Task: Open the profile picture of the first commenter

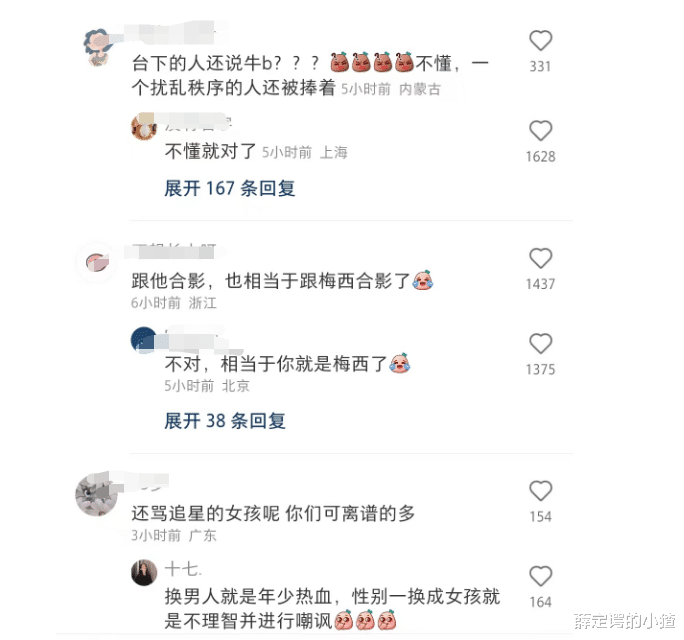Action: pos(97,47)
